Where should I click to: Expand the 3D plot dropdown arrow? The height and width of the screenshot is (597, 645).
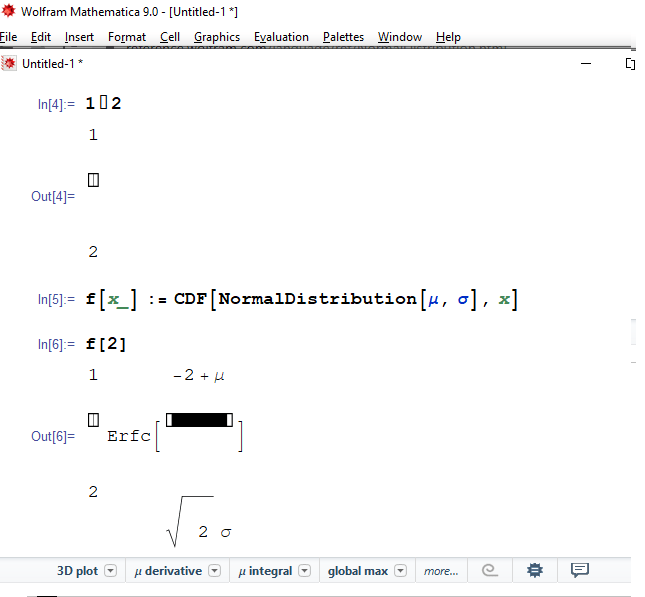(111, 571)
